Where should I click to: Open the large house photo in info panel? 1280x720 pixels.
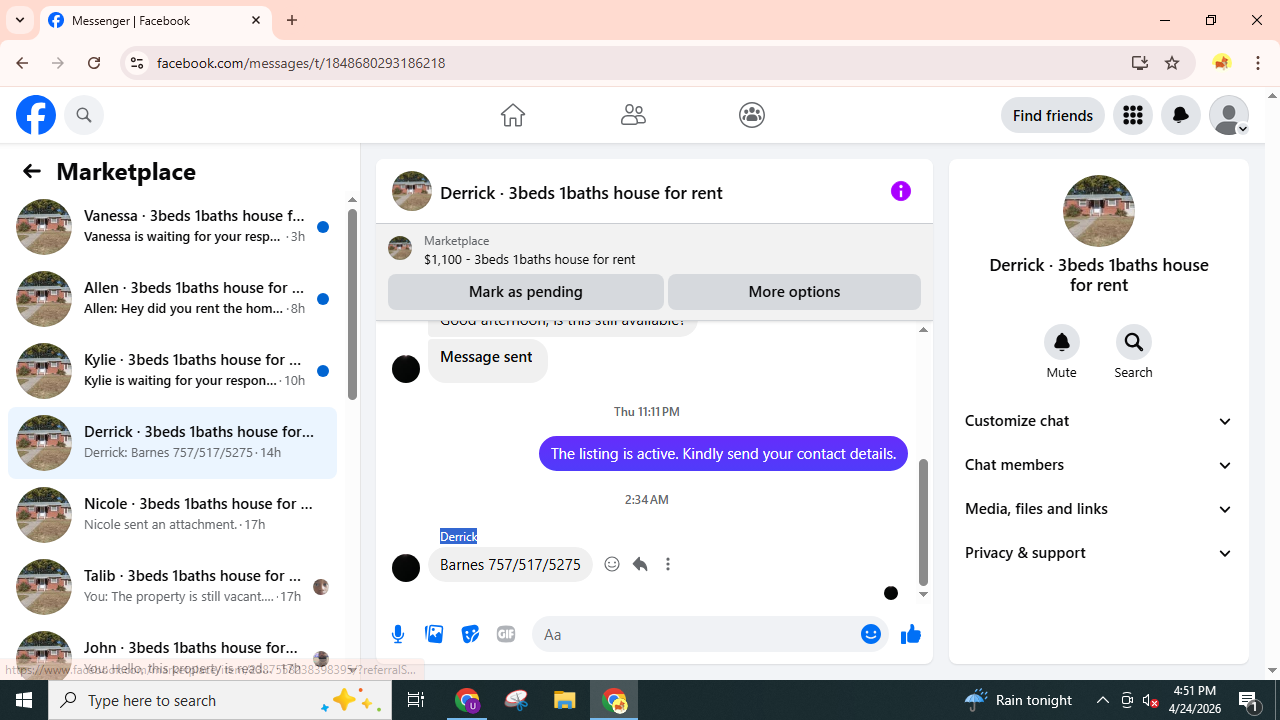(1099, 211)
